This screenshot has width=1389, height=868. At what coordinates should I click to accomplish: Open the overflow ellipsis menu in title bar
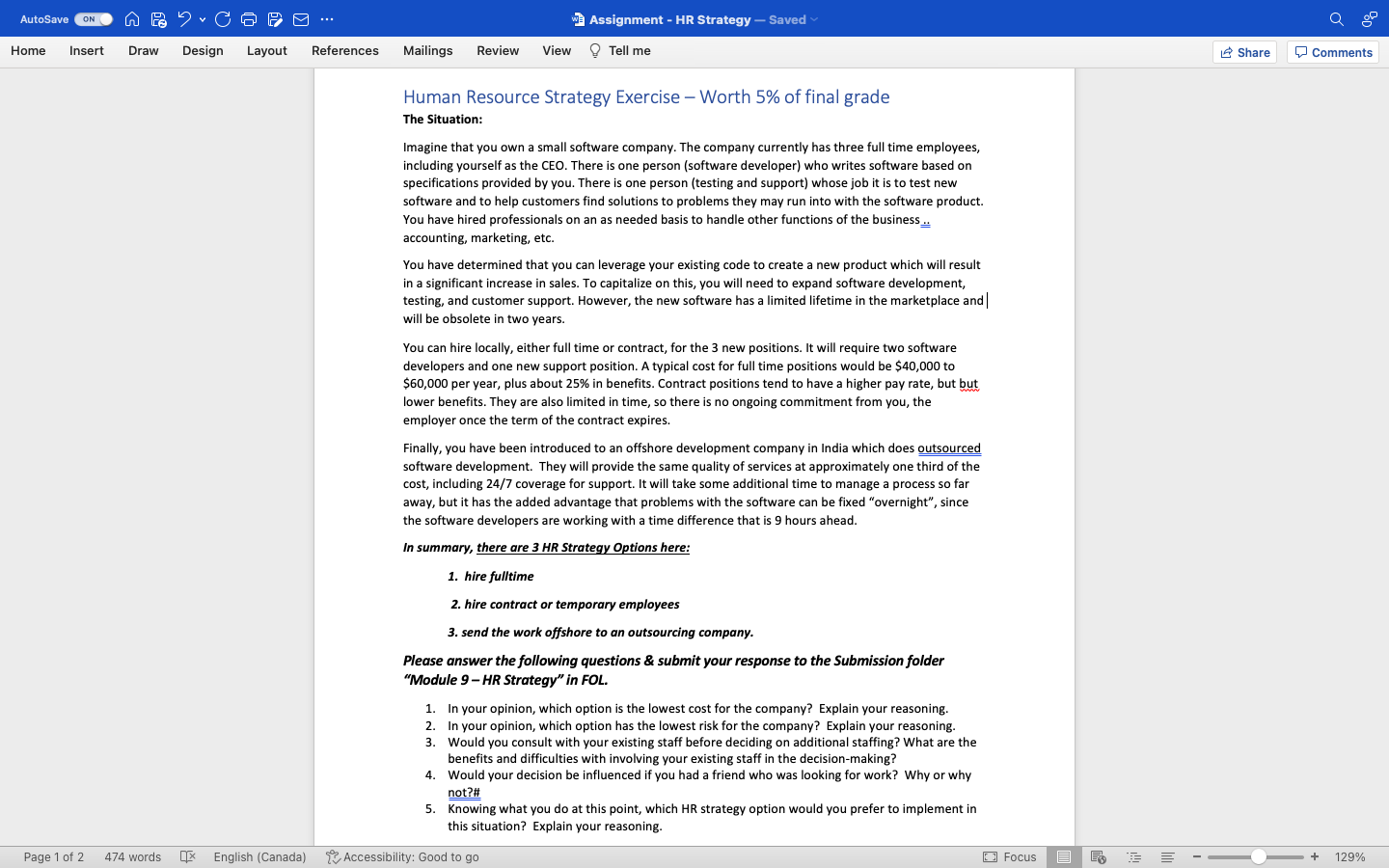coord(326,18)
